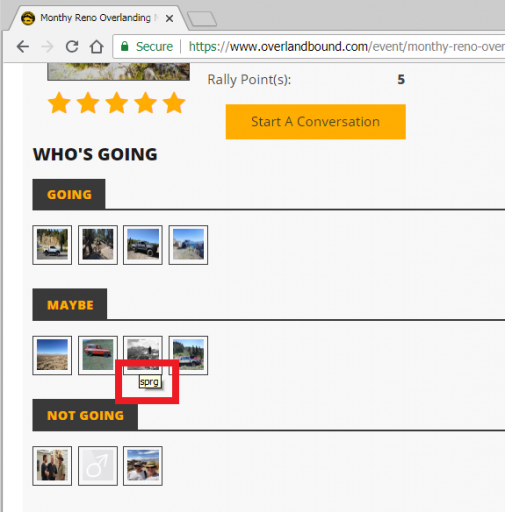This screenshot has height=512, width=505.
Task: Close the Monthy Reno Overlanding tab
Action: [x=169, y=18]
